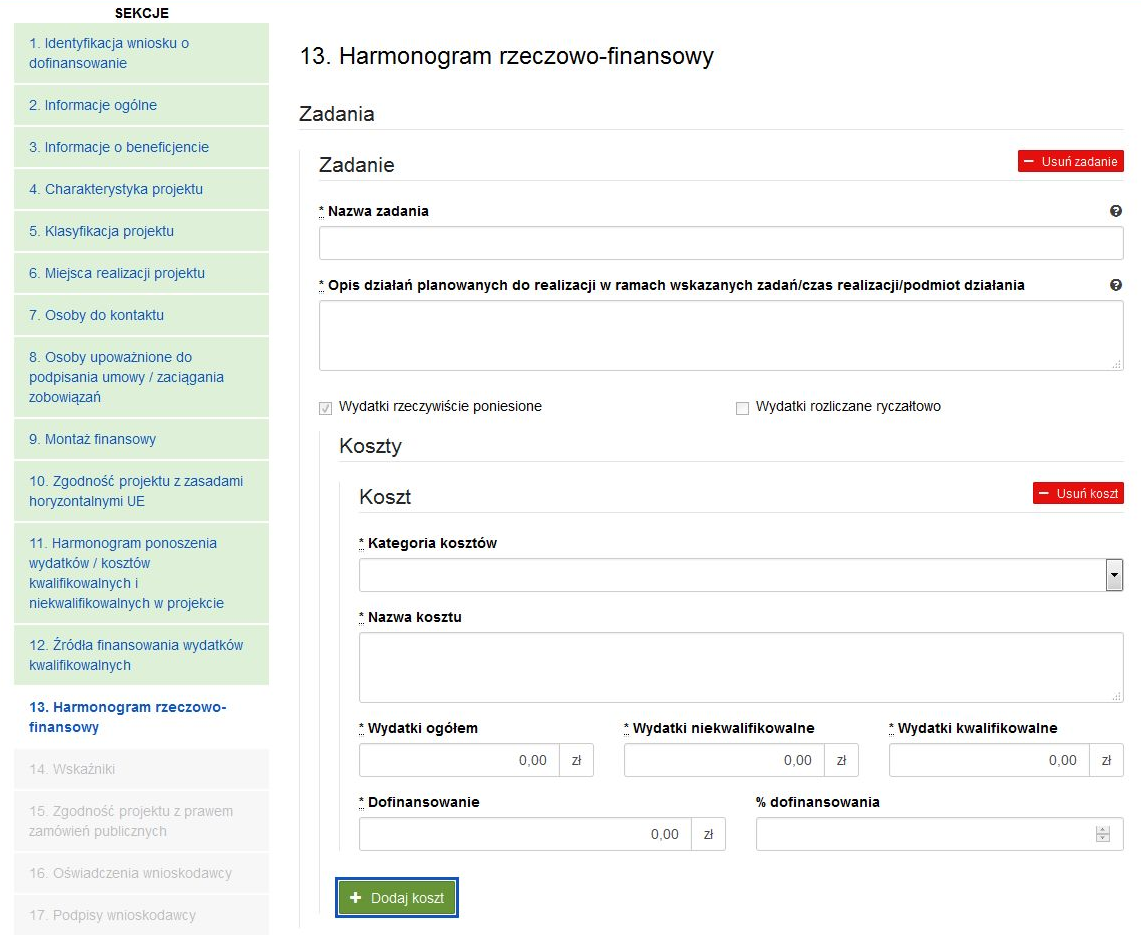Click the Dofinansowanie amount field
1141x945 pixels.
pos(525,834)
